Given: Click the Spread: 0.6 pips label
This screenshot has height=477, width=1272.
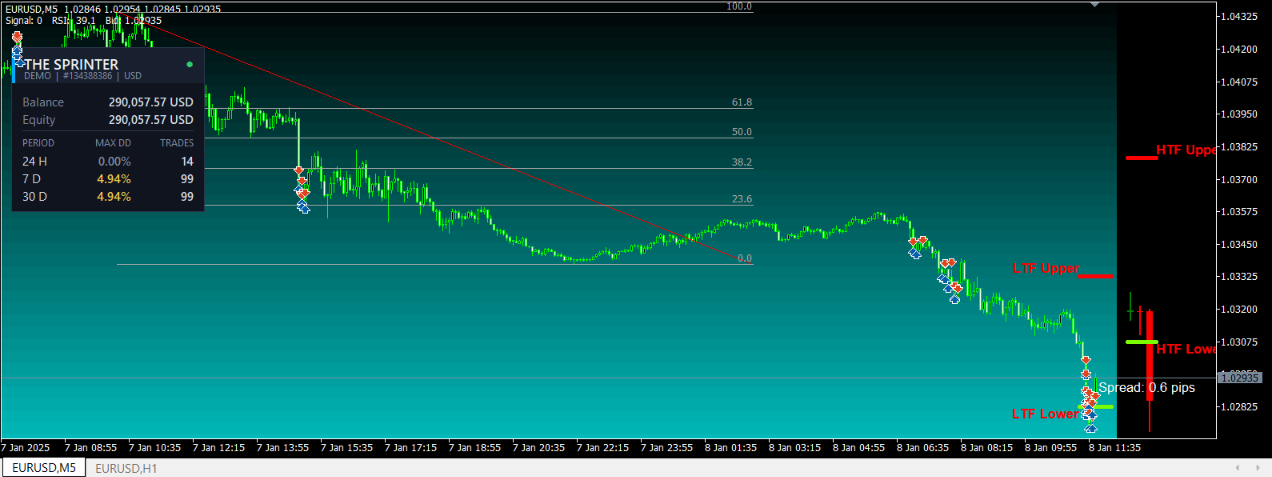Looking at the screenshot, I should point(1146,387).
